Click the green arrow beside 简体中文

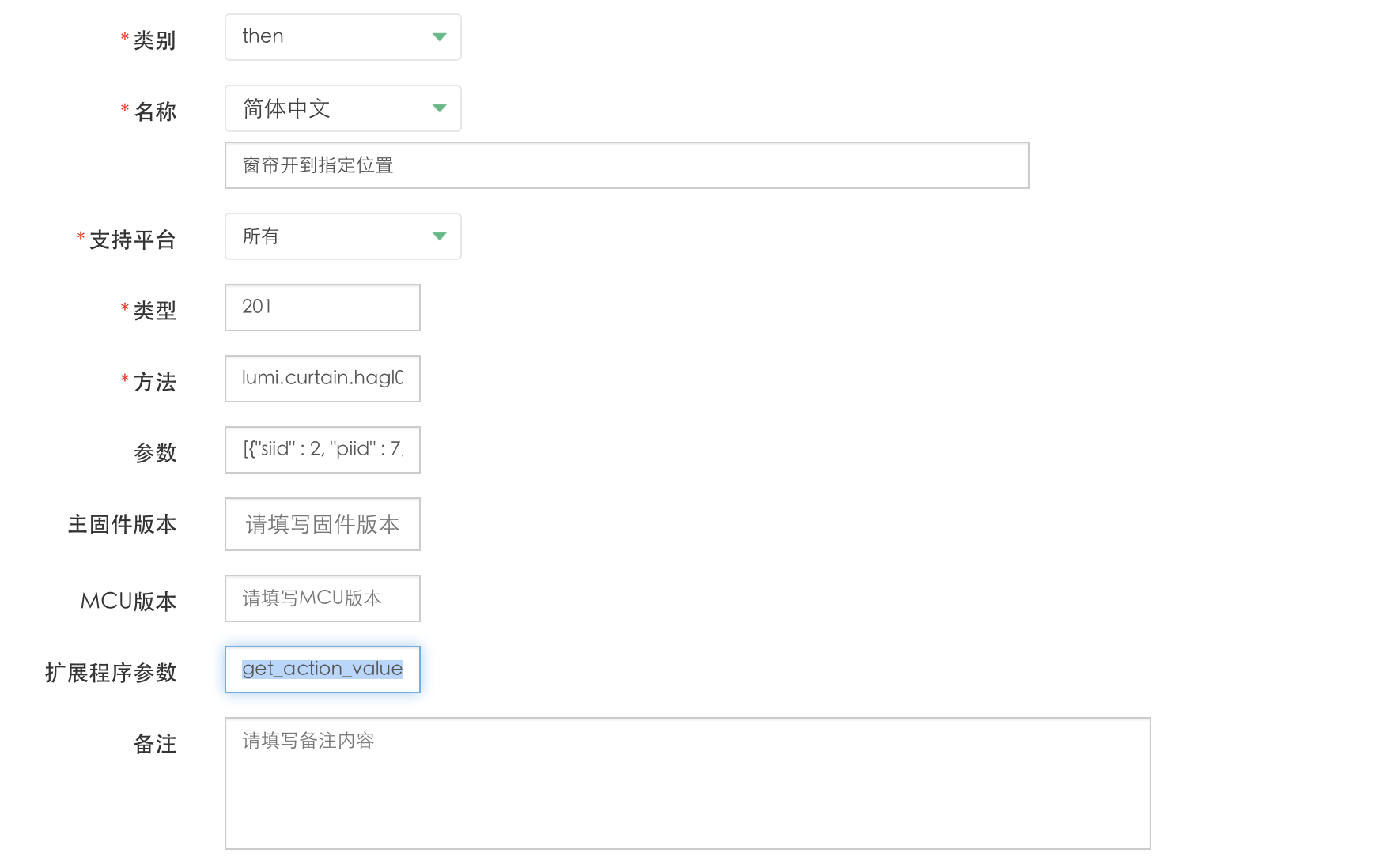coord(440,108)
